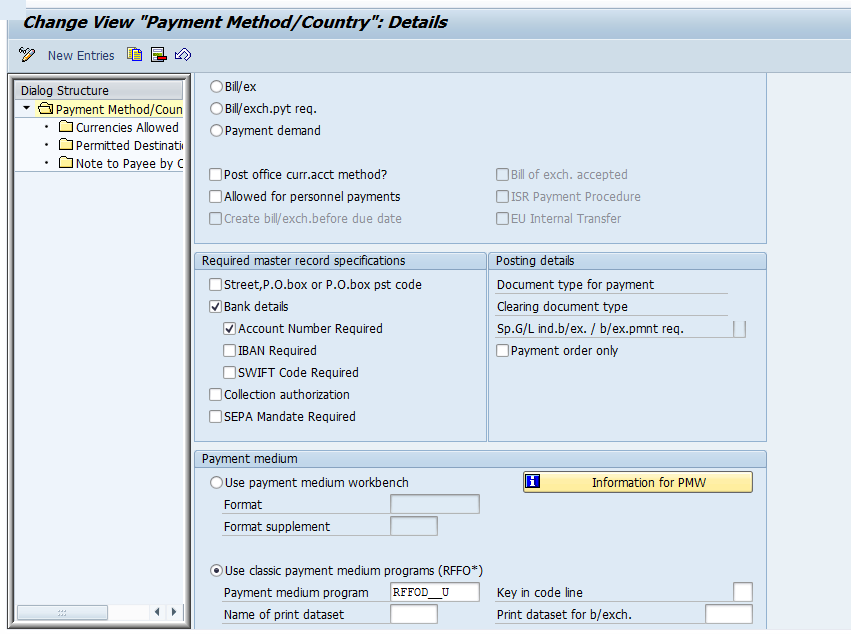The width and height of the screenshot is (851, 634).
Task: Click the Sp.G/L ind.b/ex. input field
Action: (x=739, y=329)
